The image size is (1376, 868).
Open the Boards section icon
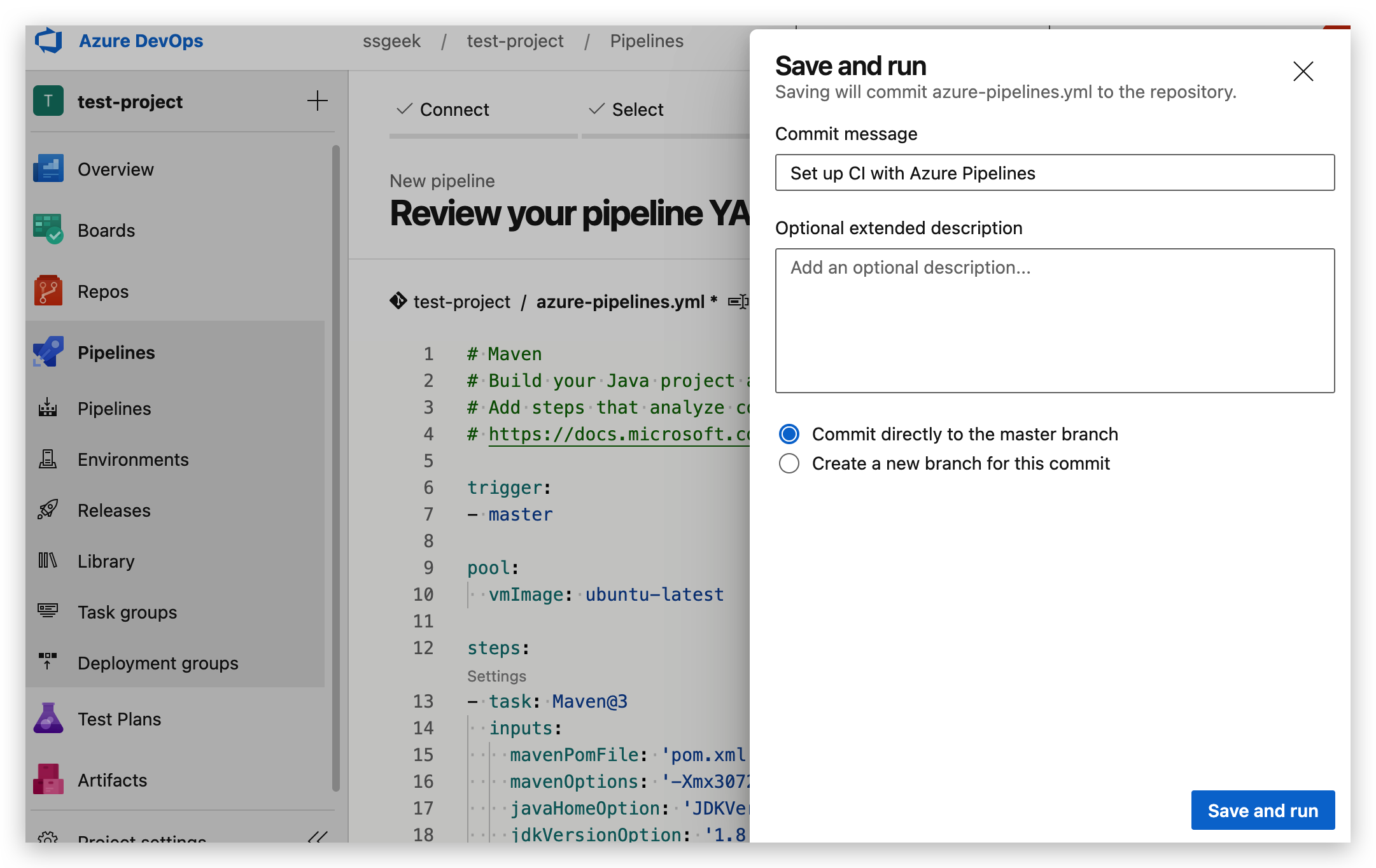point(48,230)
